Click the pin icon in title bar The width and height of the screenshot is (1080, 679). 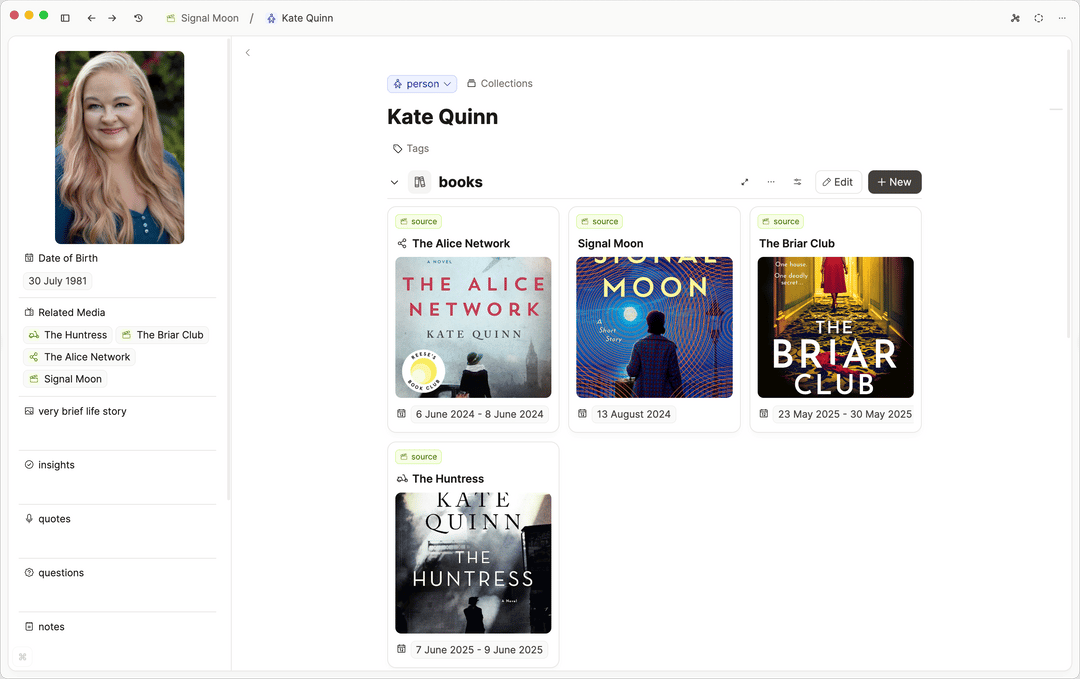(x=1015, y=18)
